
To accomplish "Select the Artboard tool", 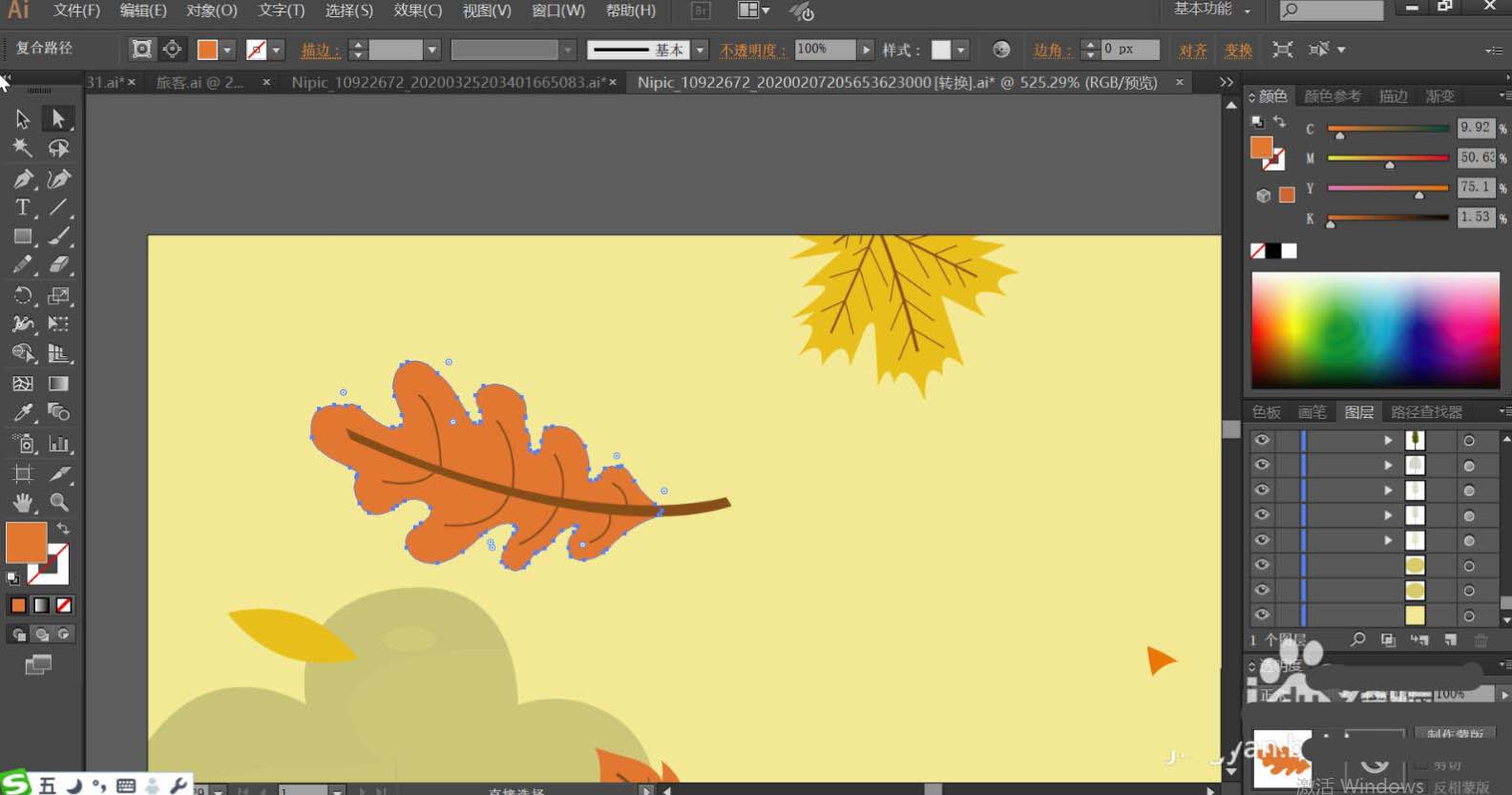I will pos(22,473).
